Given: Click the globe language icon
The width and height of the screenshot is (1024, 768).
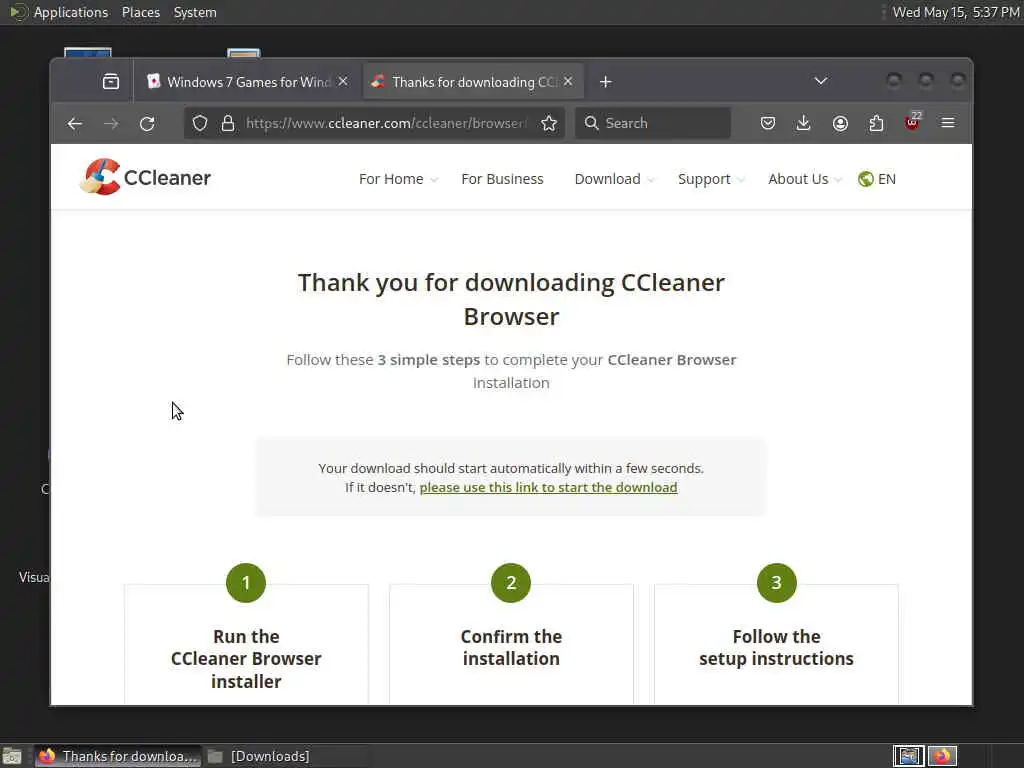Looking at the screenshot, I should pos(866,179).
